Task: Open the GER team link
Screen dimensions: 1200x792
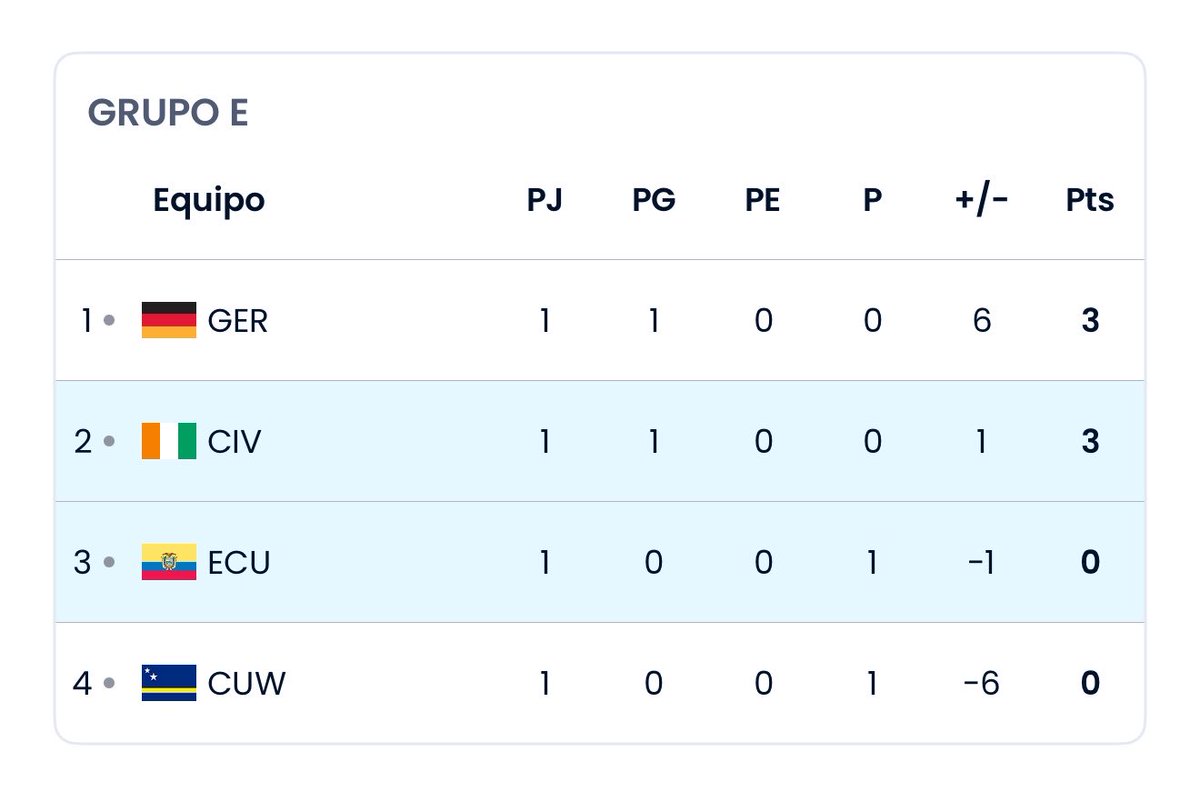Action: pyautogui.click(x=238, y=322)
